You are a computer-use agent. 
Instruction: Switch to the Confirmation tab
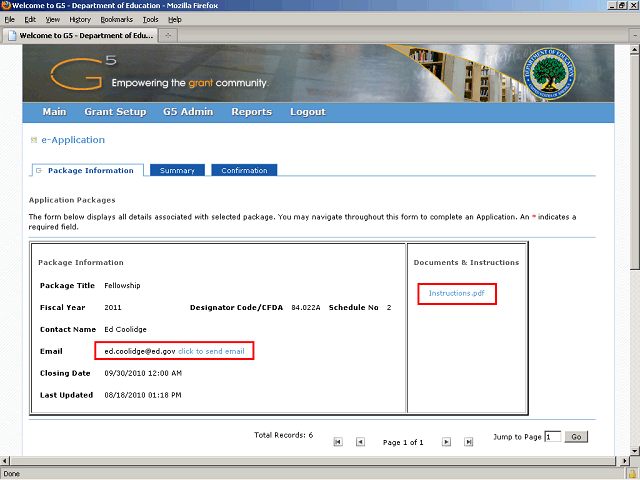244,170
